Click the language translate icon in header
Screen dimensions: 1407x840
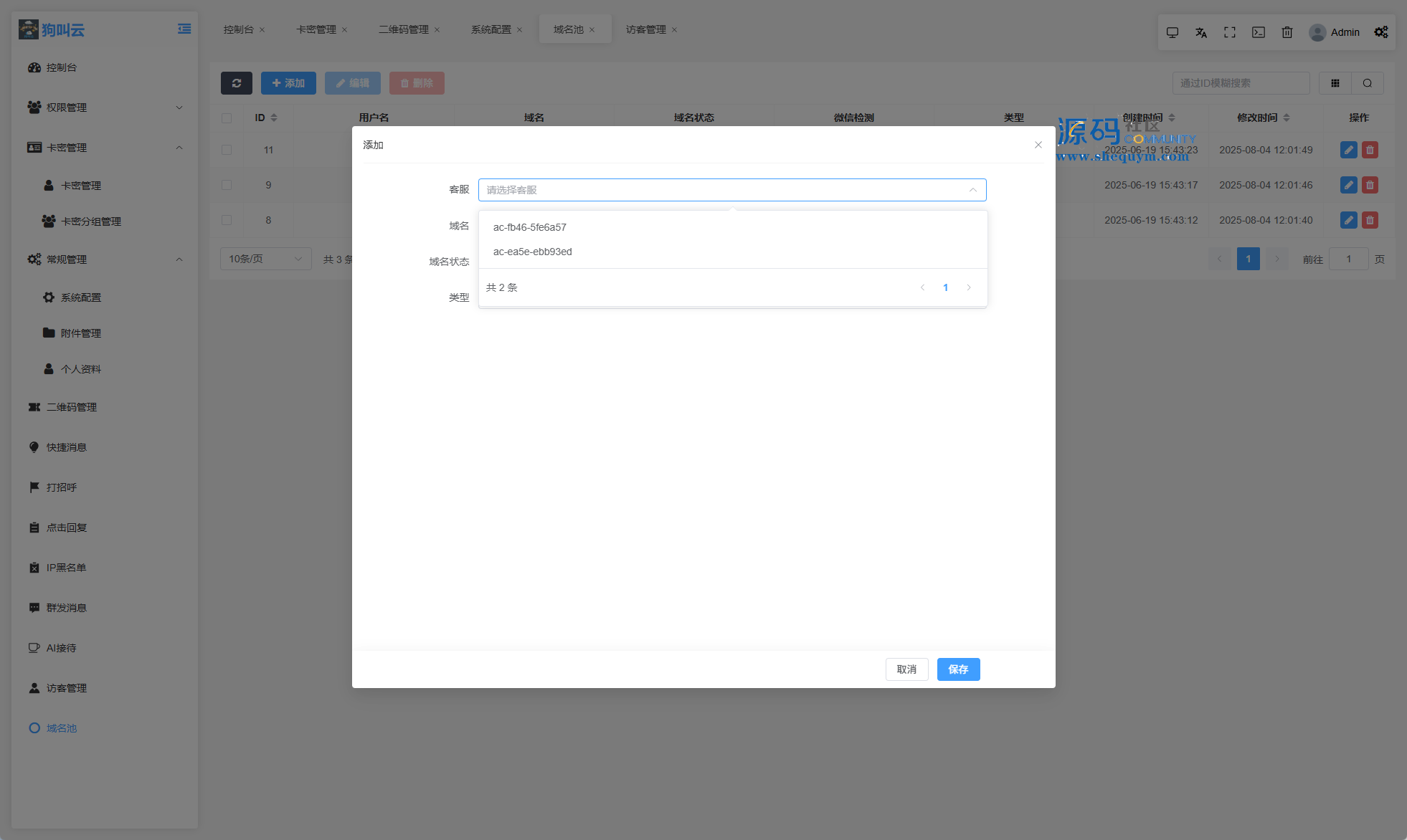pyautogui.click(x=1201, y=32)
